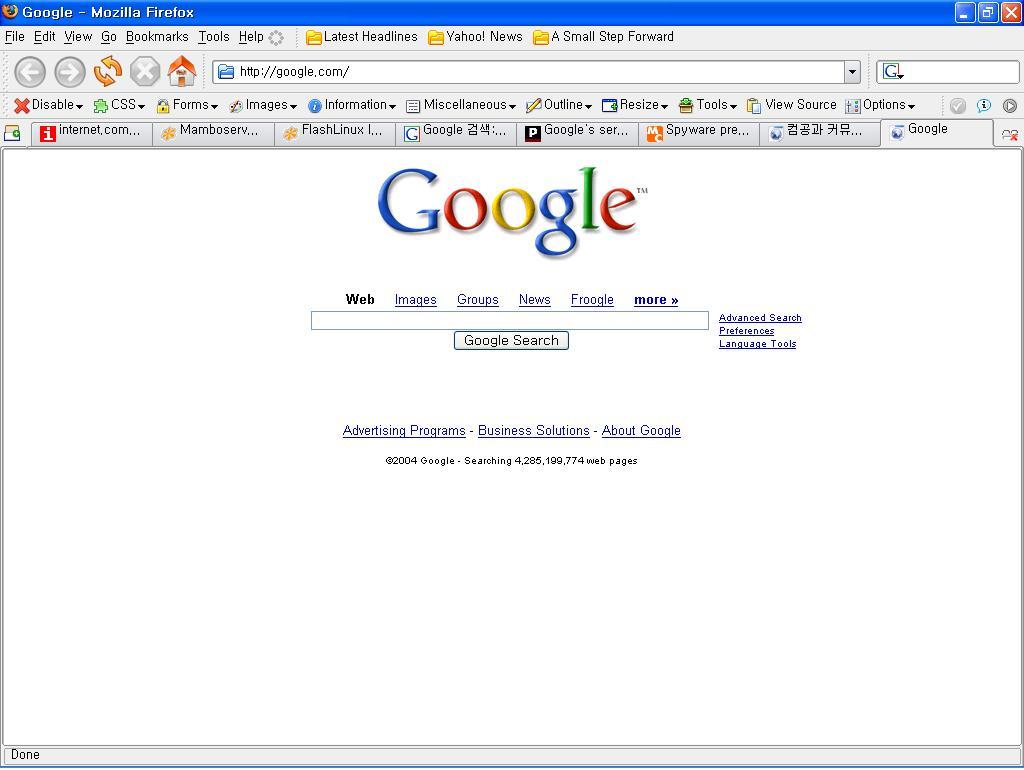Viewport: 1024px width, 770px height.
Task: Switch to the internet.com tab
Action: (92, 134)
